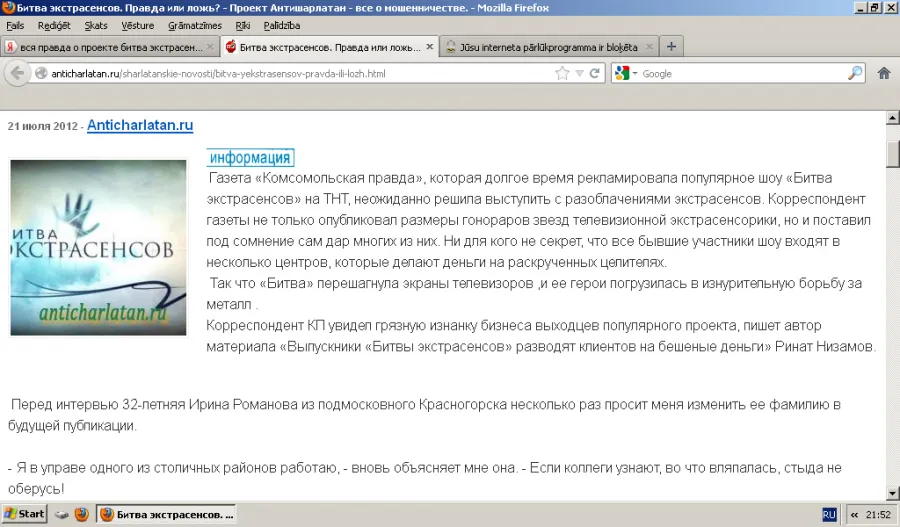Screen dimensions: 900x527
Task: Select the Битва экстрасенсов. Правда или ложь tab
Action: pyautogui.click(x=329, y=47)
